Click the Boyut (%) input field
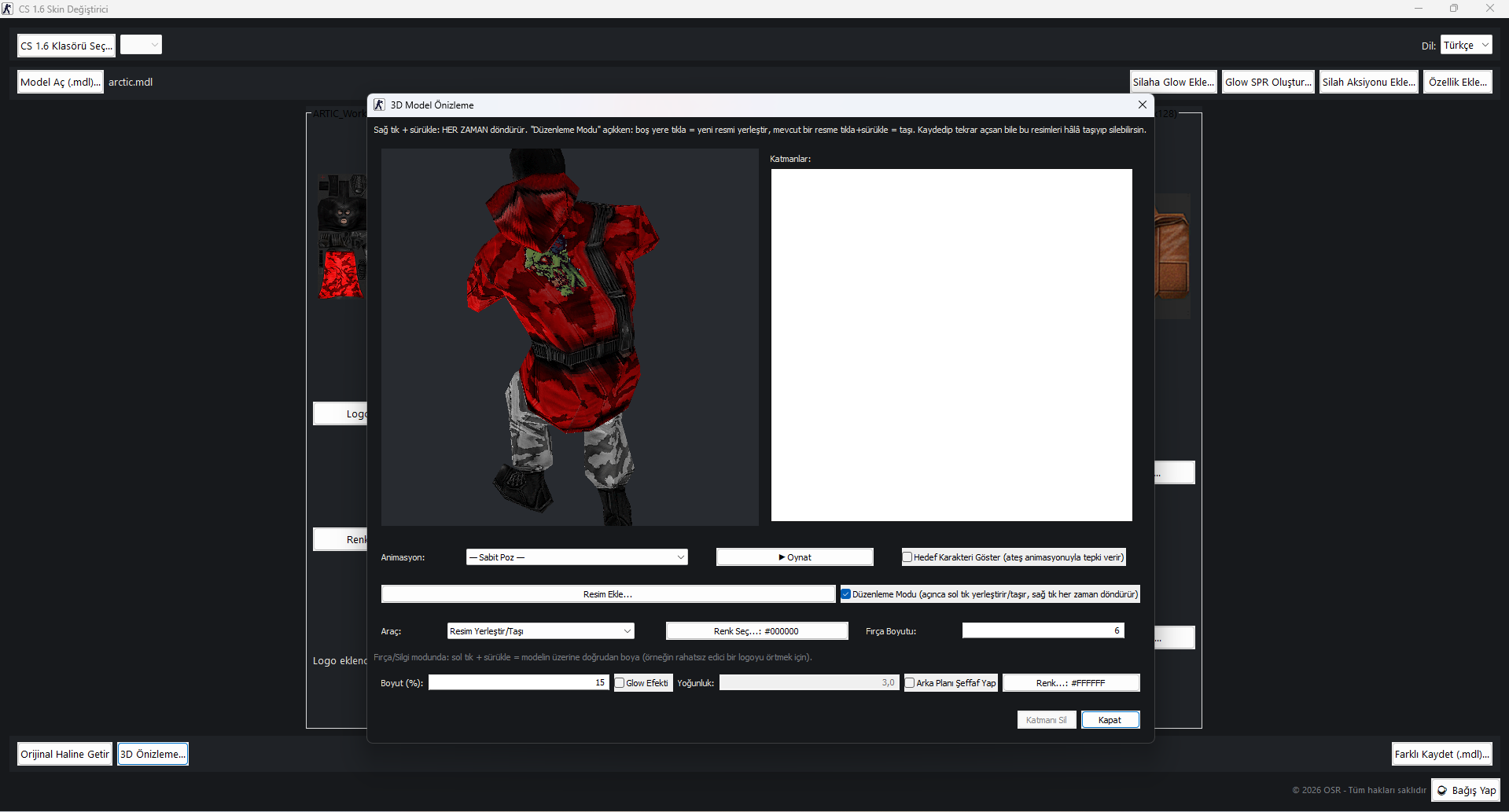1509x812 pixels. click(518, 682)
